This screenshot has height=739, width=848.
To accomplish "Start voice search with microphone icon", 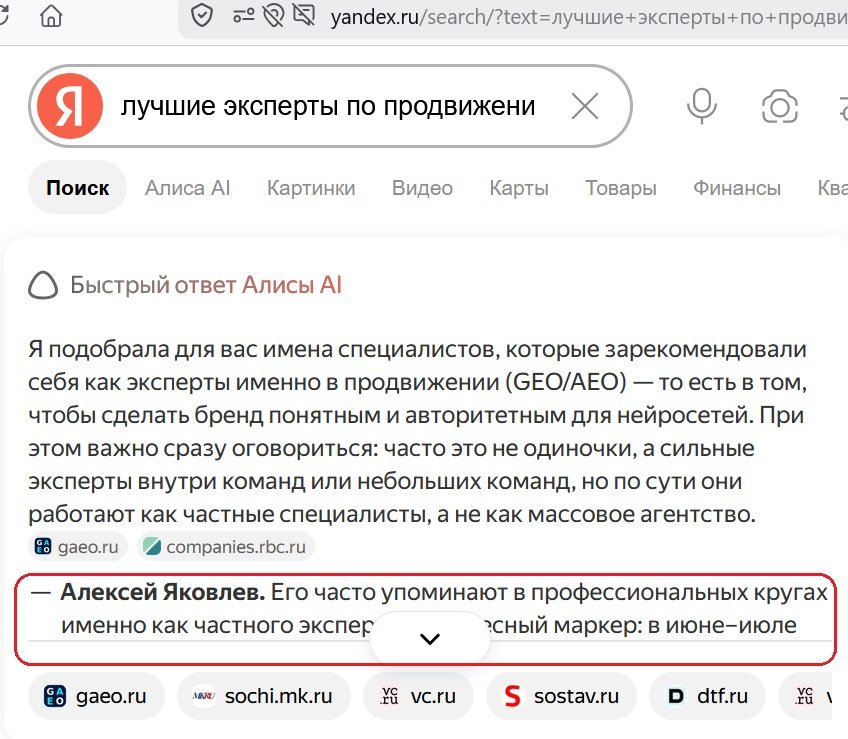I will (701, 106).
